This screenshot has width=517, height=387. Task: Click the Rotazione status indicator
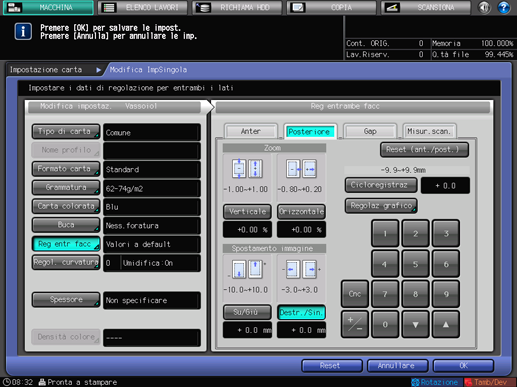[435, 382]
